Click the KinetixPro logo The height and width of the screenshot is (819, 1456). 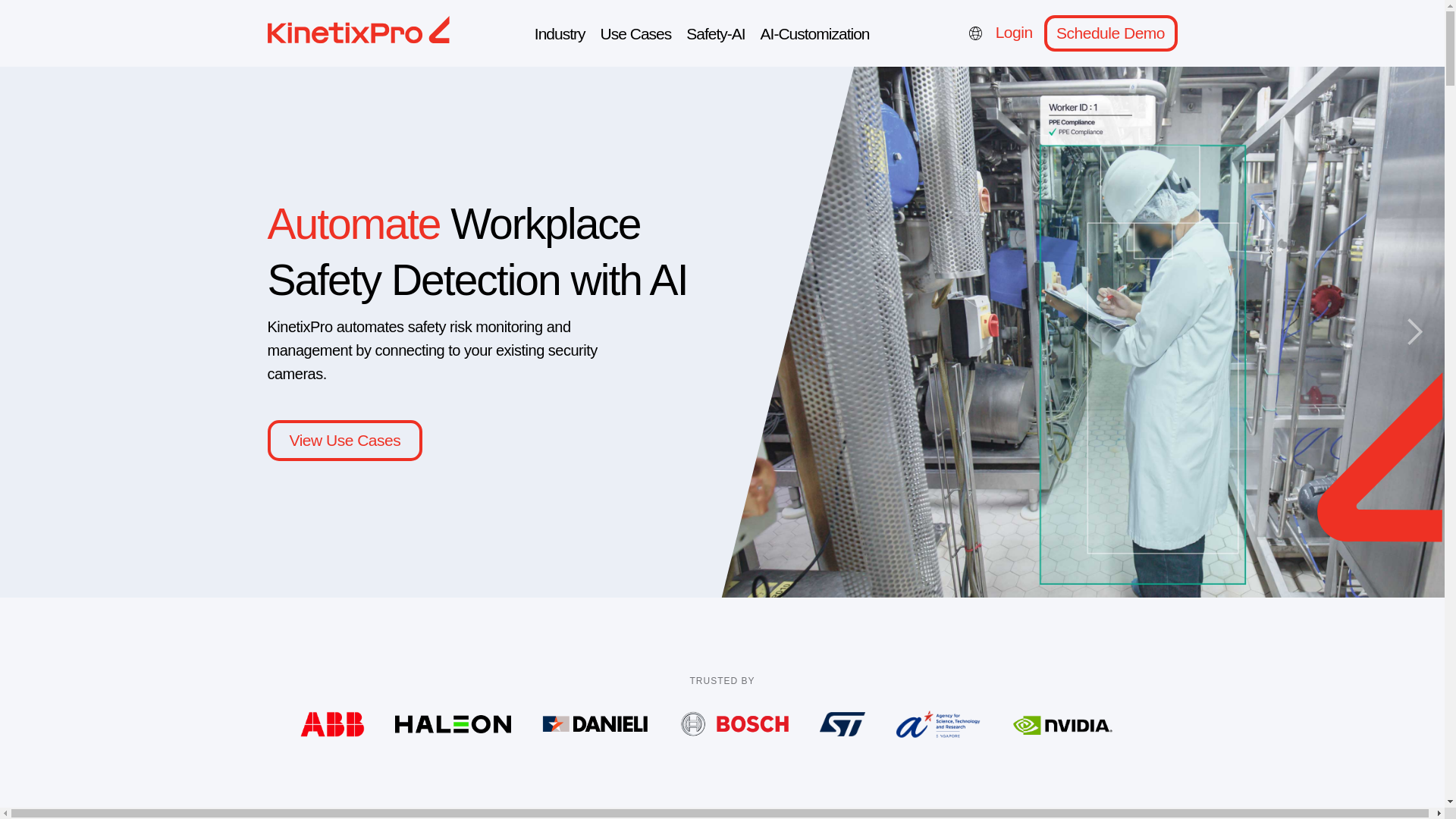(x=358, y=30)
